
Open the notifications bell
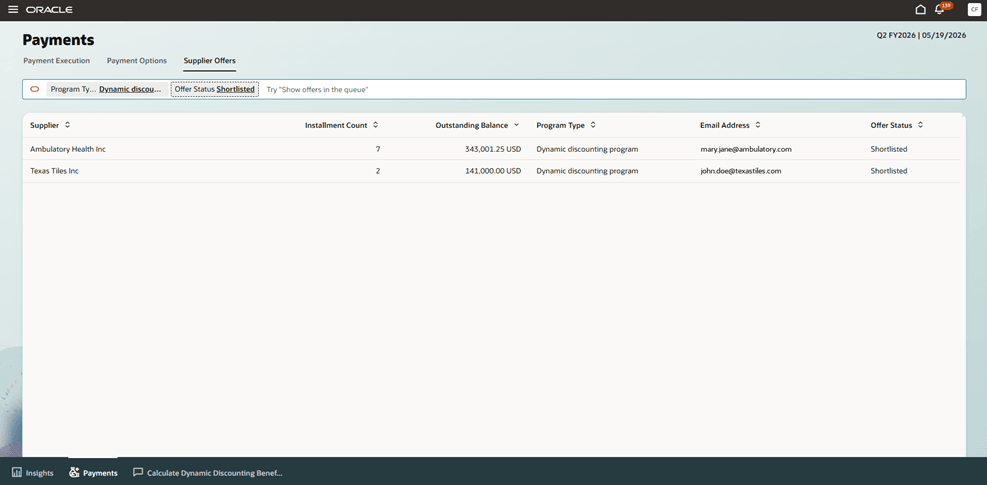pos(940,9)
